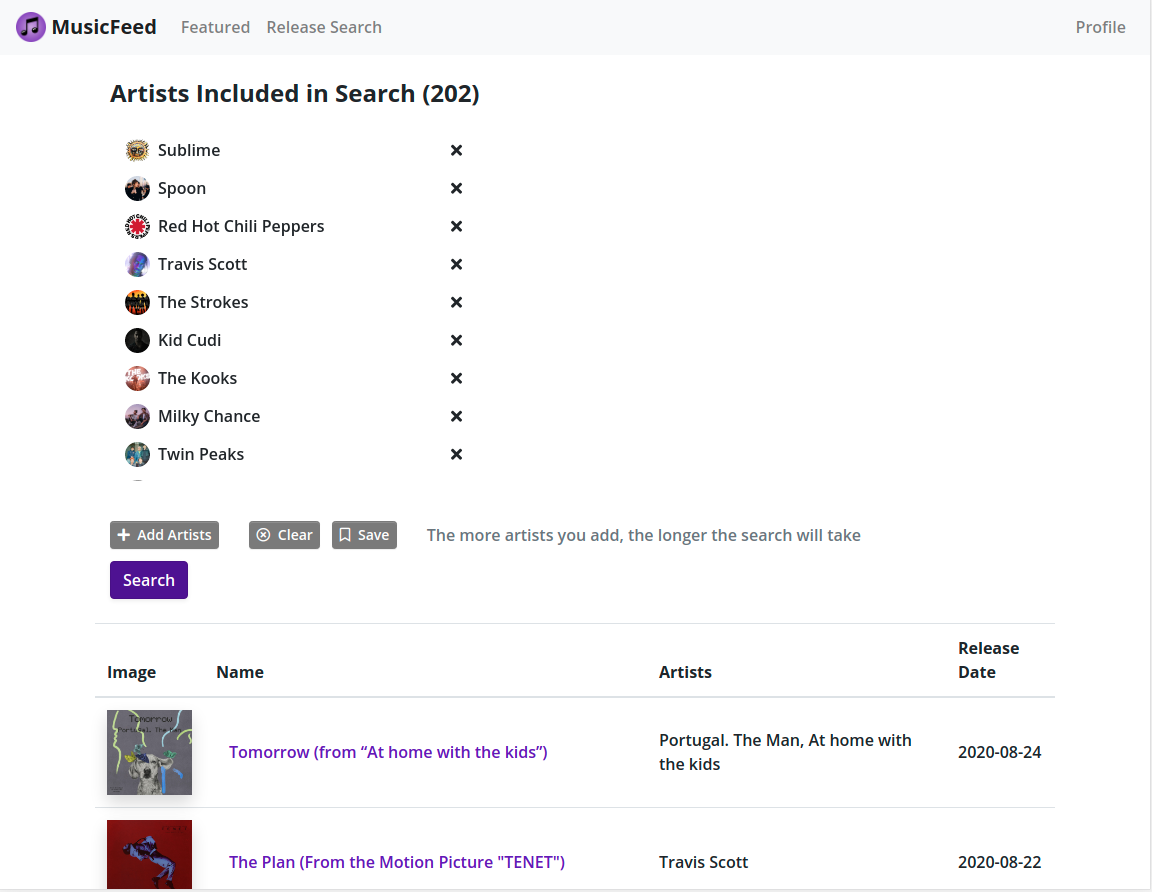Remove Spoon from the artist list
Image resolution: width=1152 pixels, height=892 pixels.
click(x=456, y=188)
